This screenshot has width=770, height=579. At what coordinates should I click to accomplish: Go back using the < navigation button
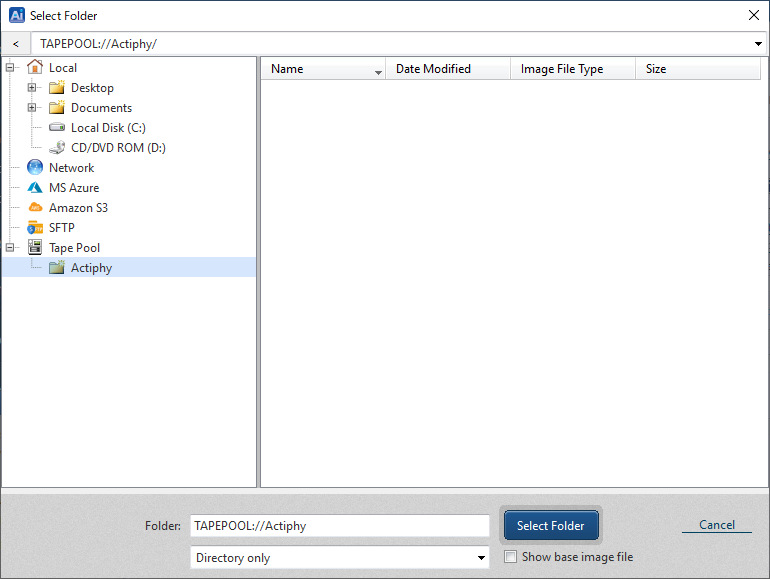[16, 44]
